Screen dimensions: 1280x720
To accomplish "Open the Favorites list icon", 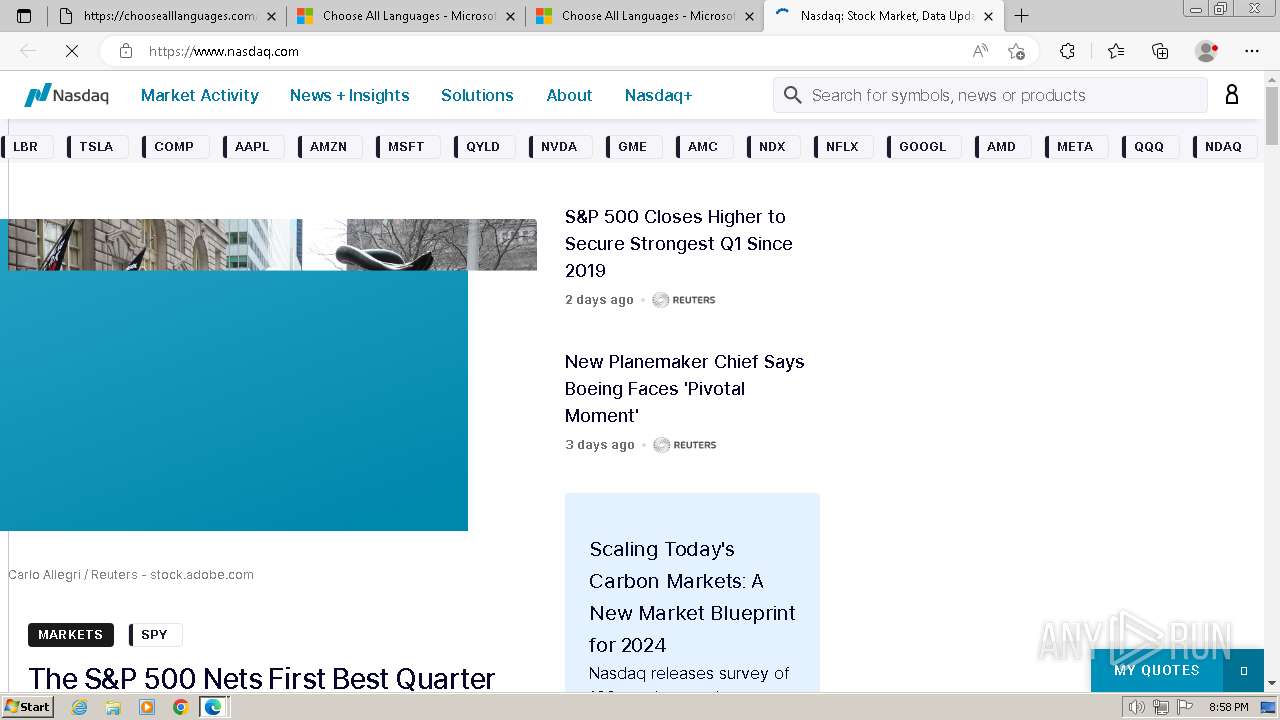I will pos(1115,51).
